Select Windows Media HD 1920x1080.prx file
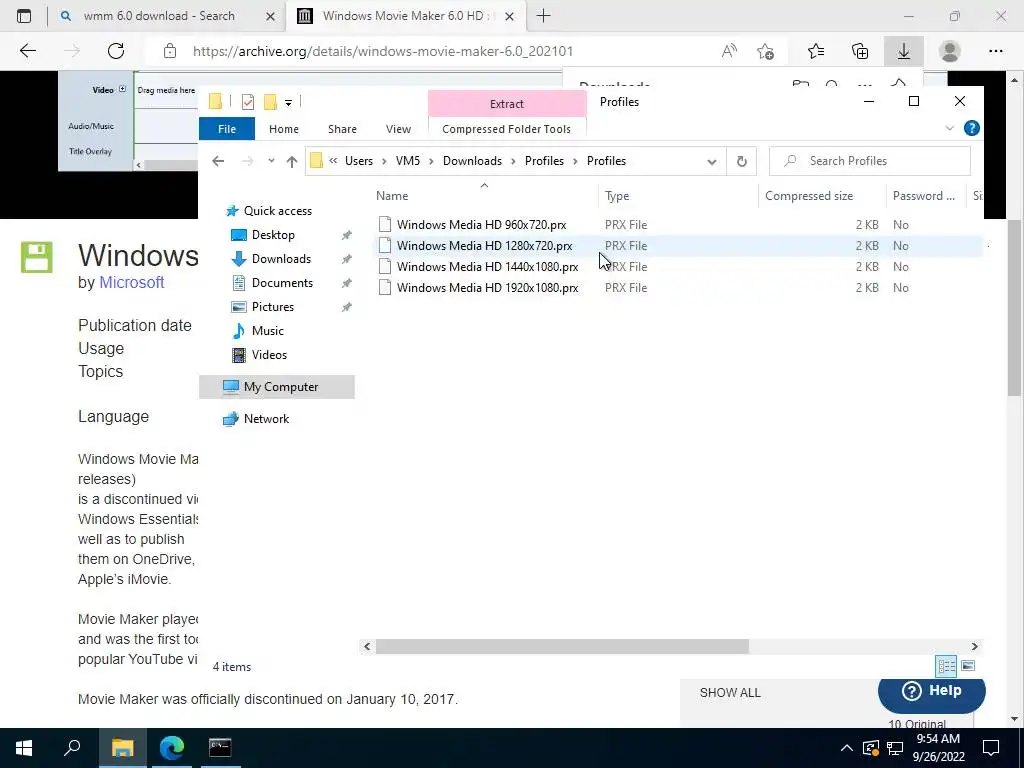This screenshot has height=768, width=1024. point(487,287)
